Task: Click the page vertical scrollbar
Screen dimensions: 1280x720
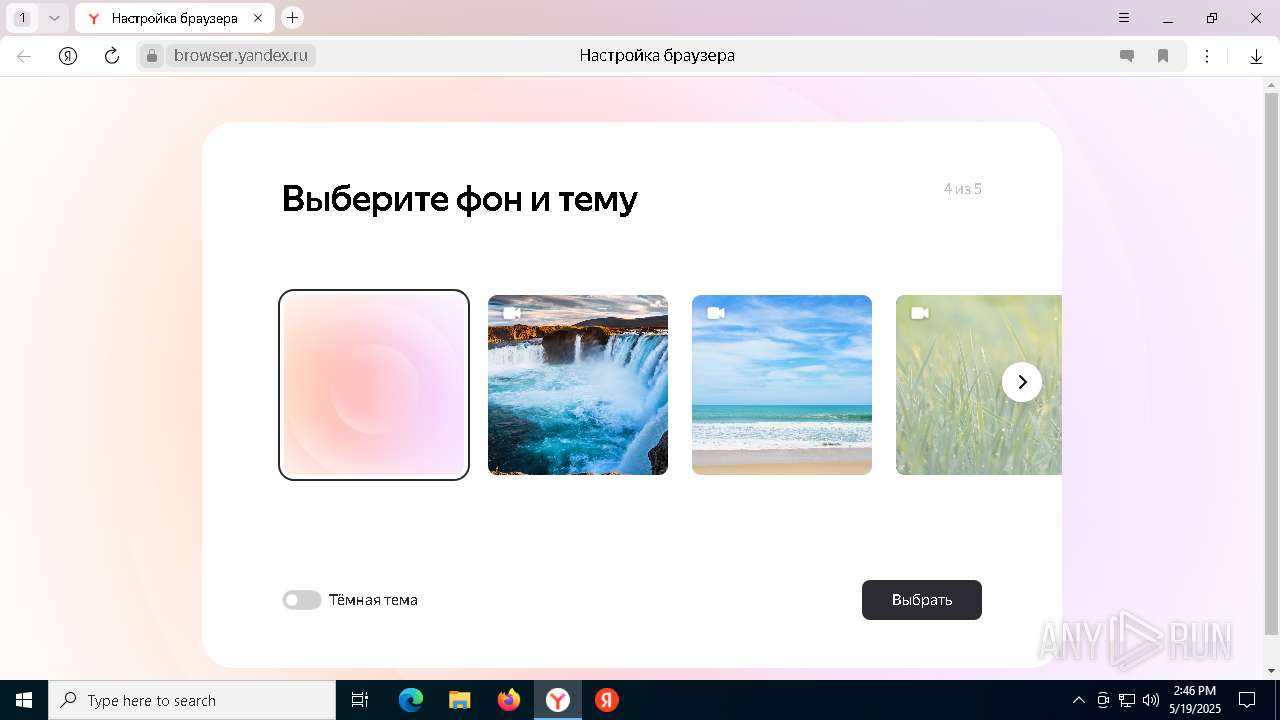Action: pos(1272,365)
